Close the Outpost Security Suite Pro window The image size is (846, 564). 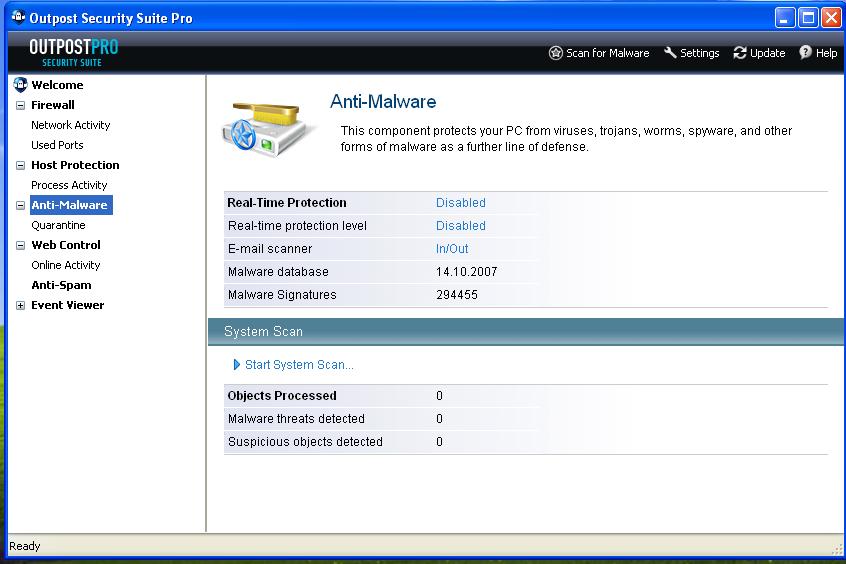(x=831, y=18)
